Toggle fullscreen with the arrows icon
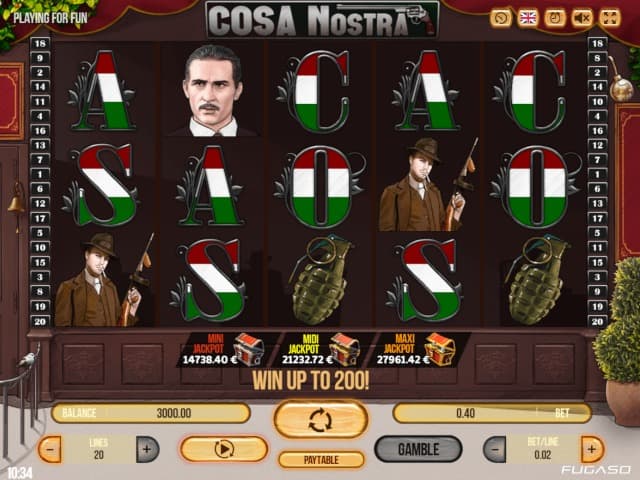This screenshot has width=640, height=480. (x=610, y=18)
